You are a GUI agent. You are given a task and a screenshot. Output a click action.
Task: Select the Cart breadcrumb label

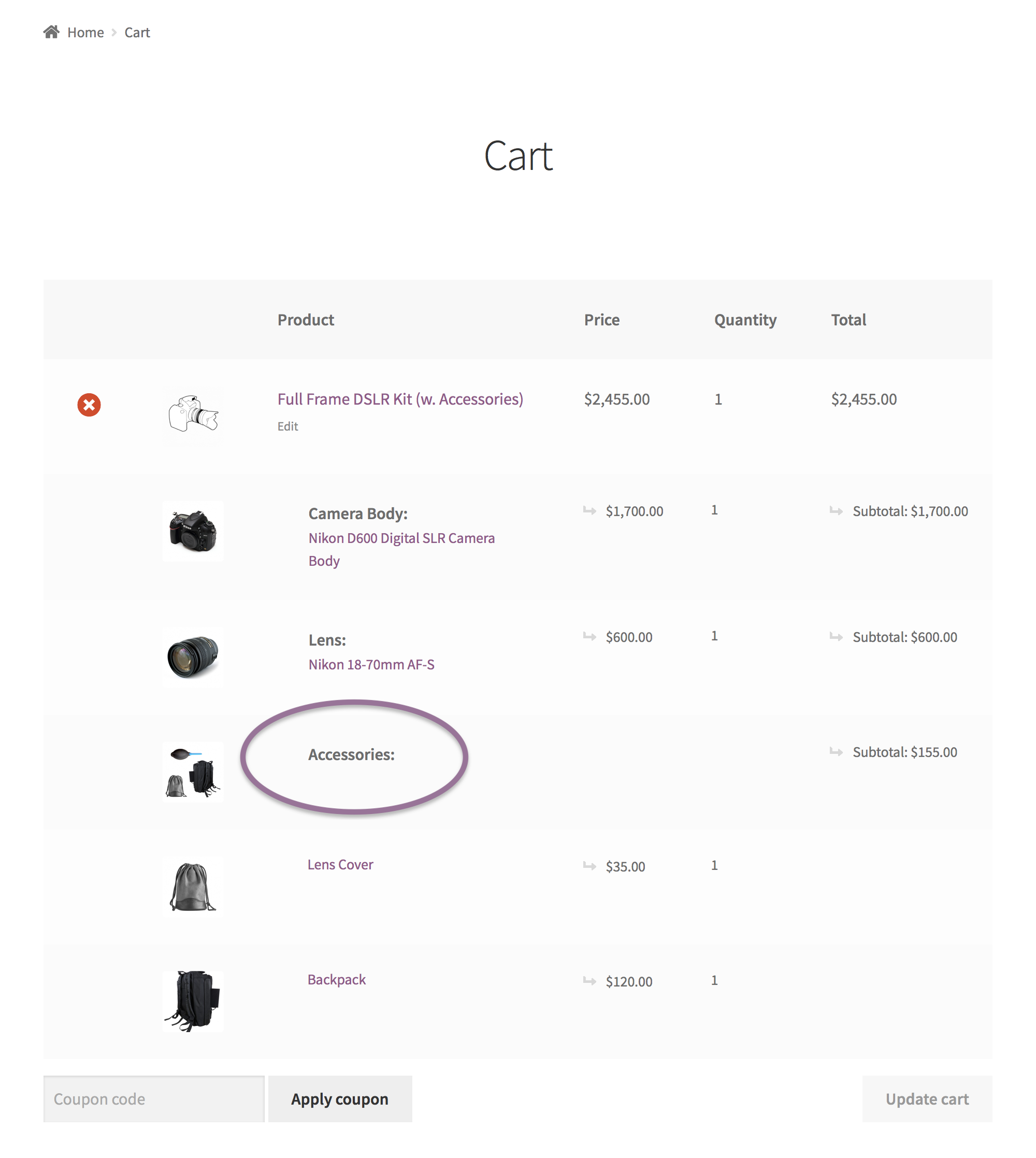[137, 32]
